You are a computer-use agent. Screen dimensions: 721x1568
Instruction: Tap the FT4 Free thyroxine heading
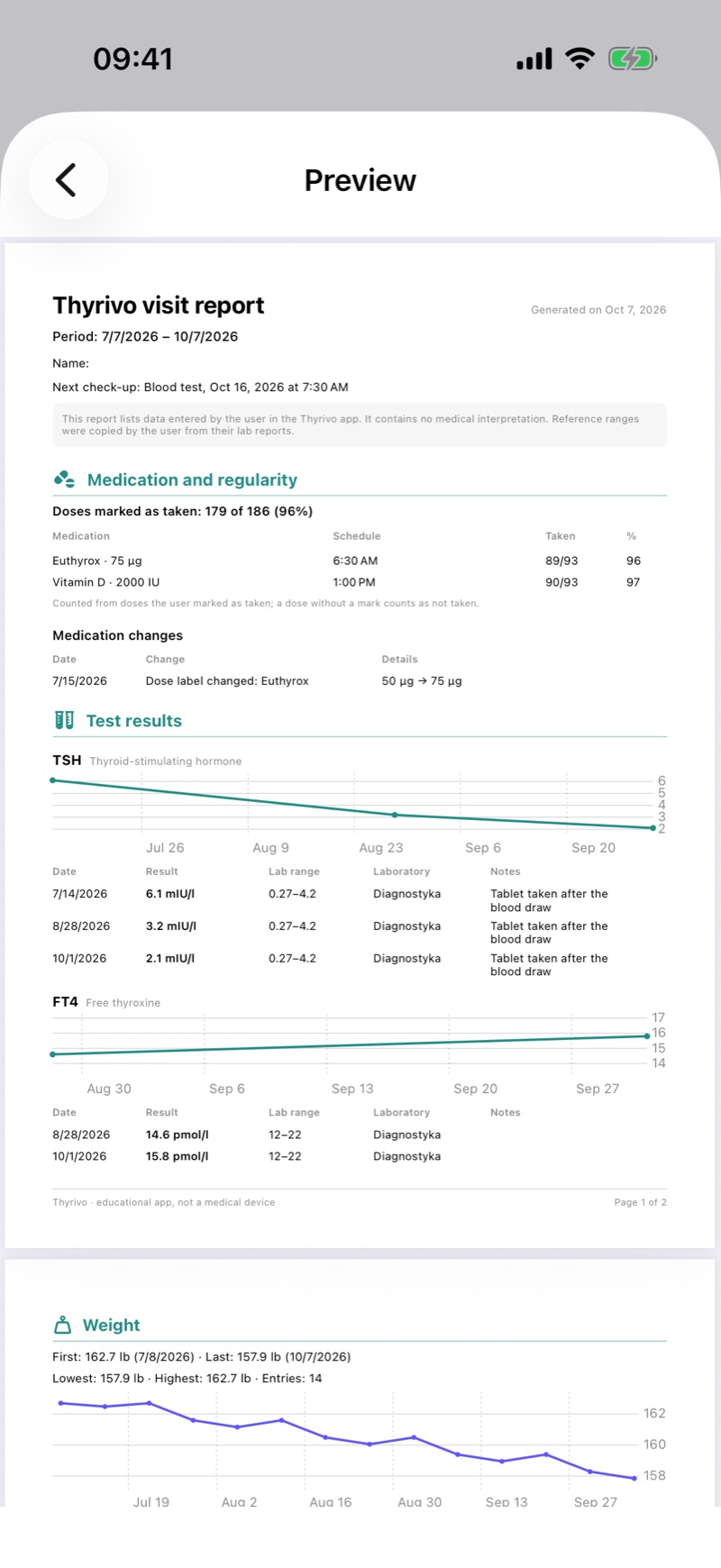click(106, 1002)
